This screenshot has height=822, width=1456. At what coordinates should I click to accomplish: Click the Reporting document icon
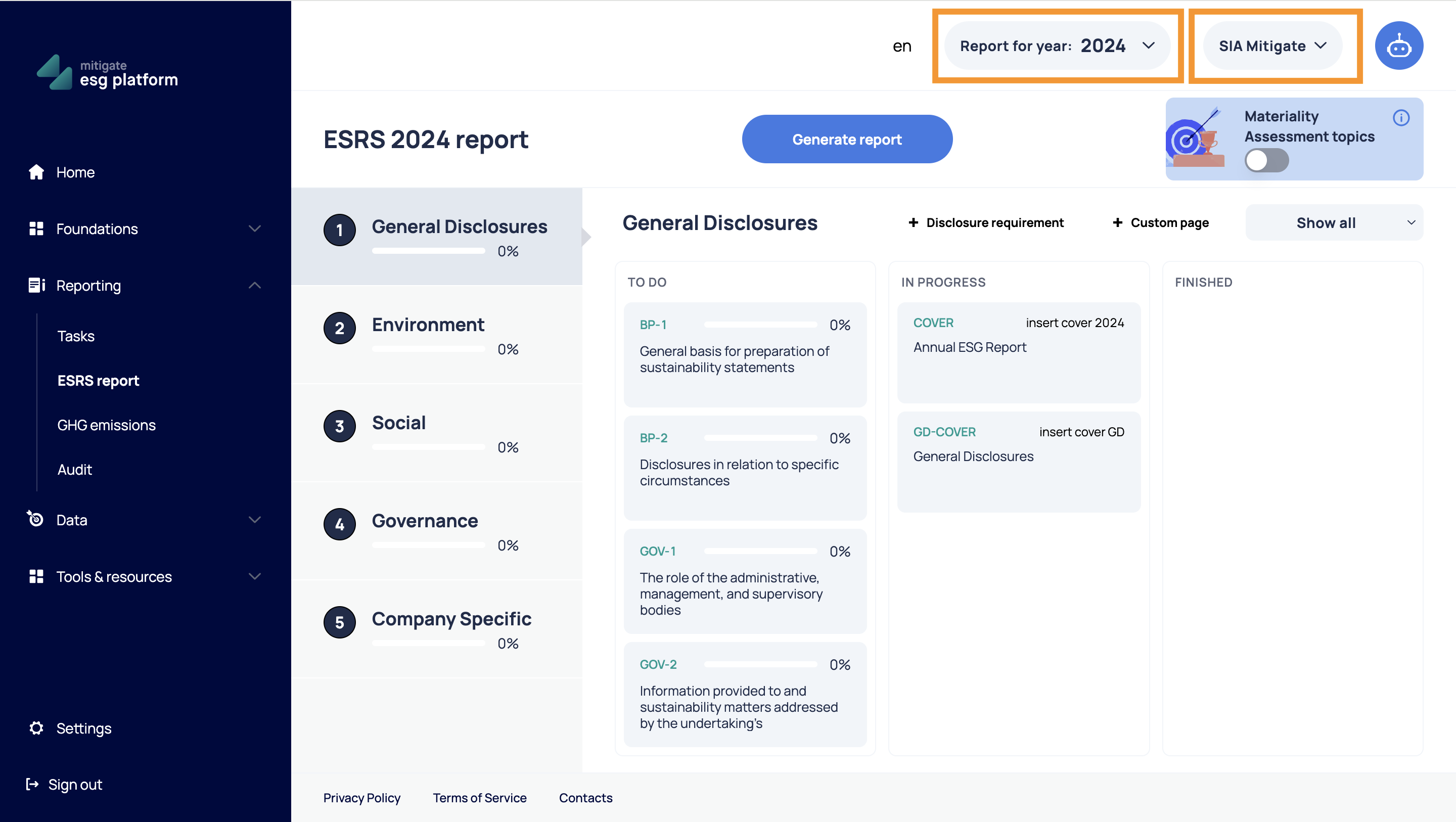[x=36, y=285]
